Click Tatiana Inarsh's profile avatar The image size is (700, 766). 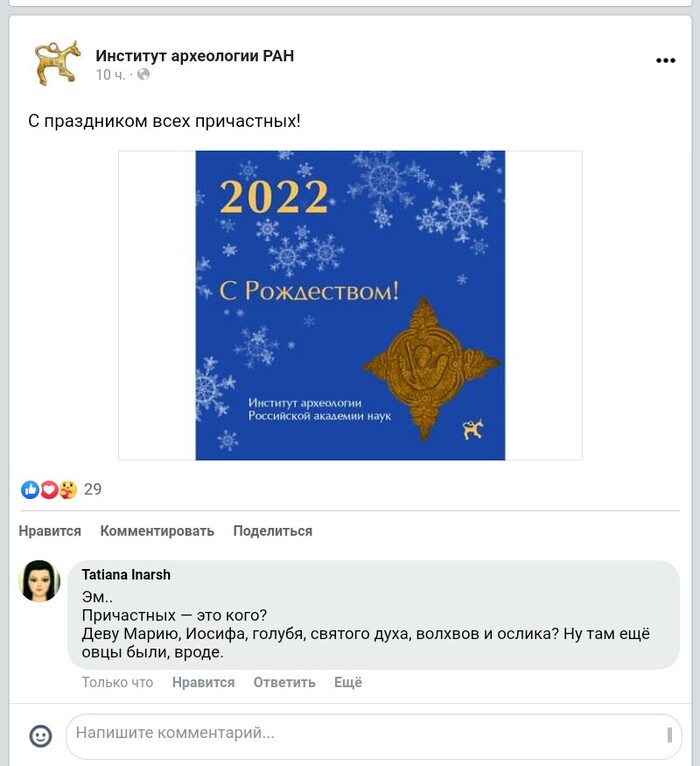point(40,581)
